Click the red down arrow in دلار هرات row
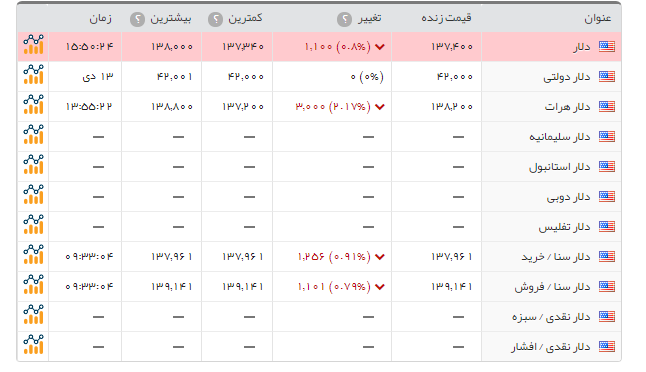The height and width of the screenshot is (372, 646). coord(380,107)
